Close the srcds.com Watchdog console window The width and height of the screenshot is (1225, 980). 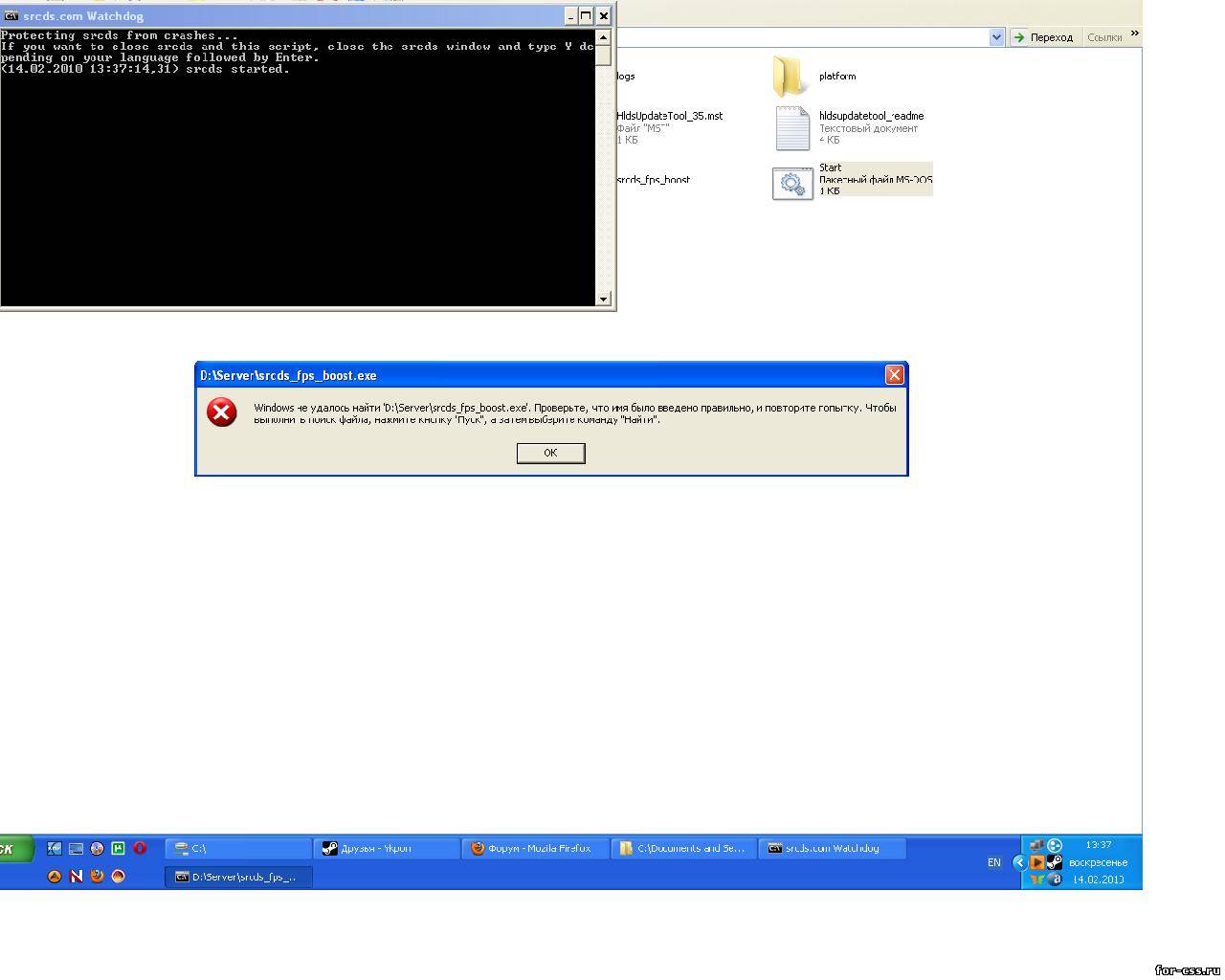pyautogui.click(x=604, y=15)
